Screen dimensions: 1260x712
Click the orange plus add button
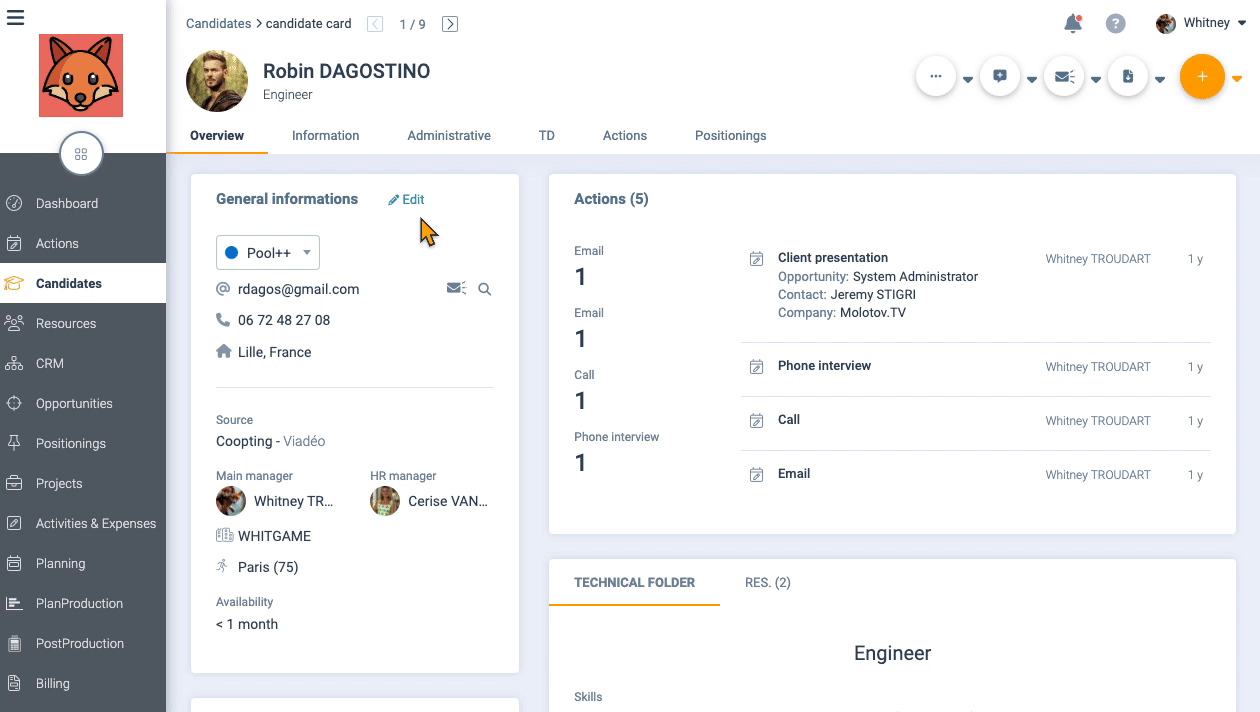[1202, 77]
